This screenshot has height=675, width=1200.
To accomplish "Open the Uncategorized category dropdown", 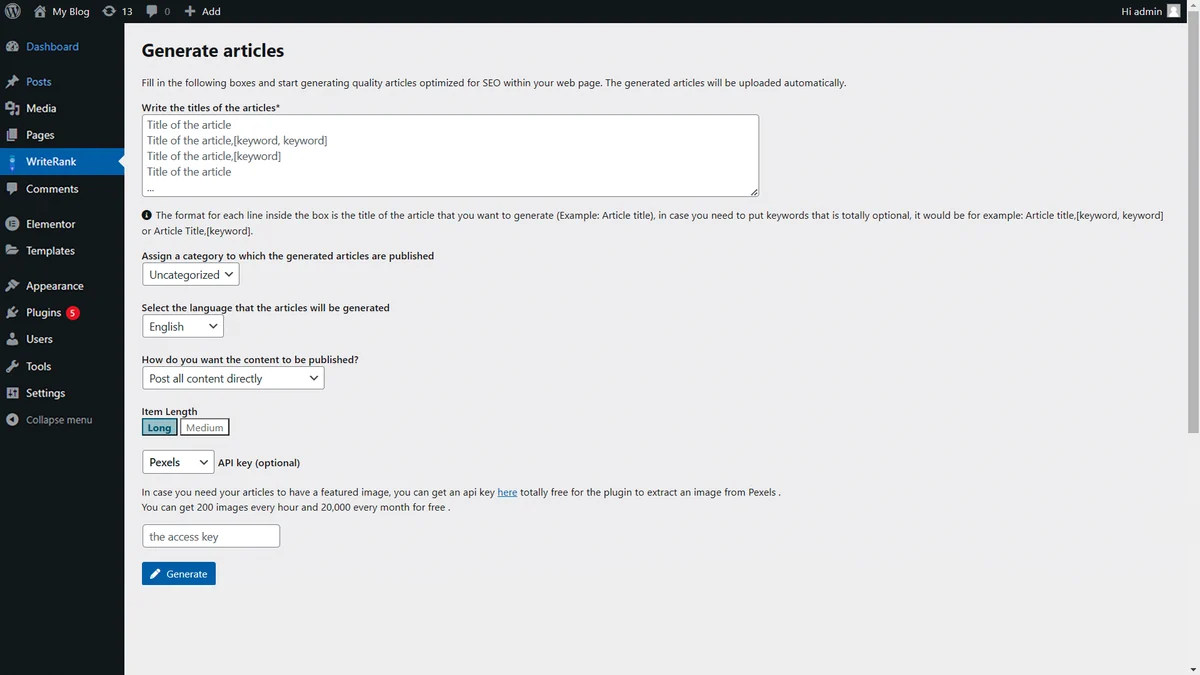I will coord(191,274).
